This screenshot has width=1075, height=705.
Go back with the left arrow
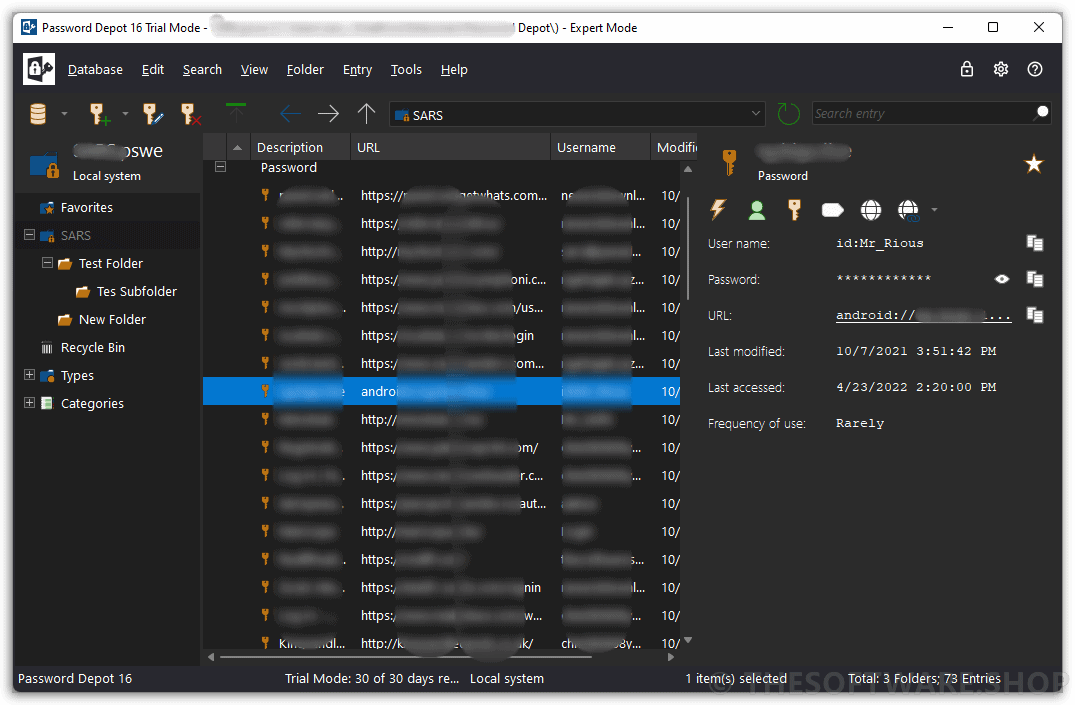(x=291, y=113)
